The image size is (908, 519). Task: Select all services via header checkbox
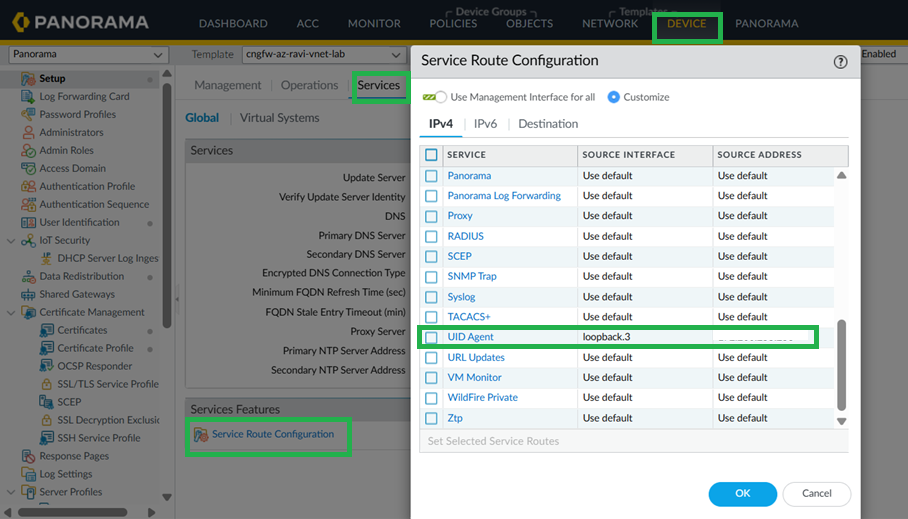431,155
